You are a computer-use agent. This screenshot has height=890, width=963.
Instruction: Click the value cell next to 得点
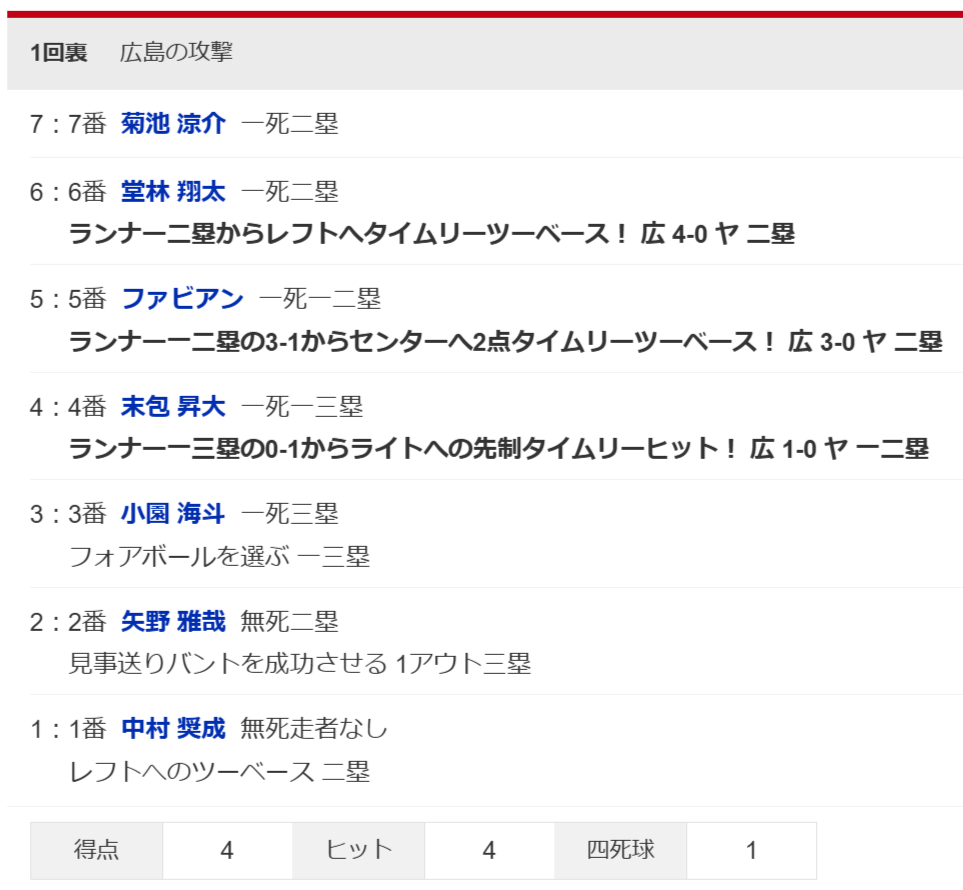tap(227, 851)
